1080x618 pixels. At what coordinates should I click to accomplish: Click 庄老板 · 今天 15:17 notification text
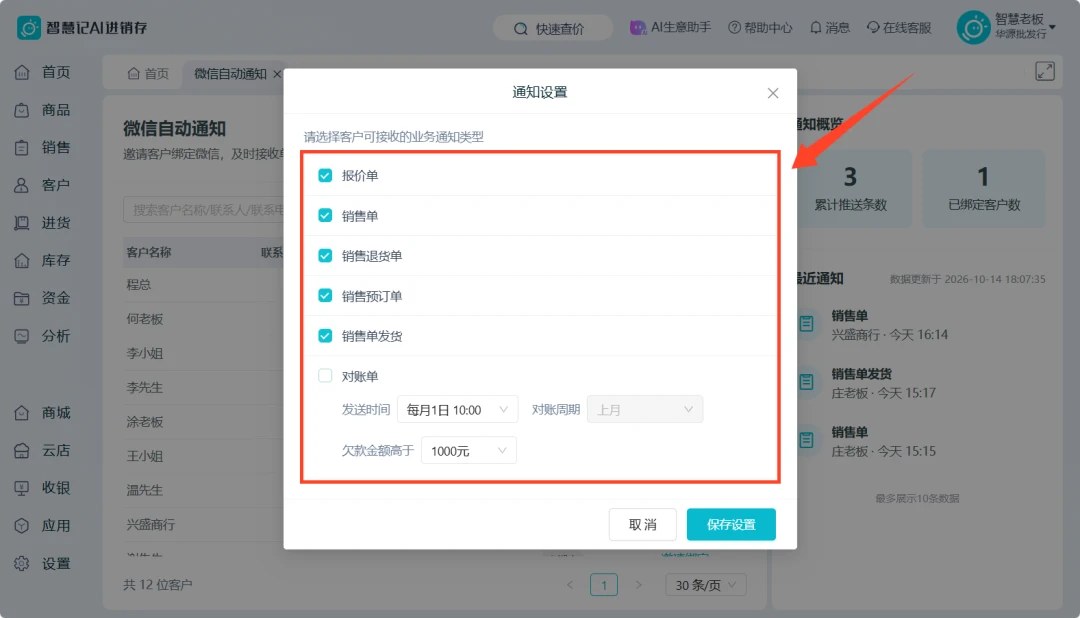(x=883, y=393)
